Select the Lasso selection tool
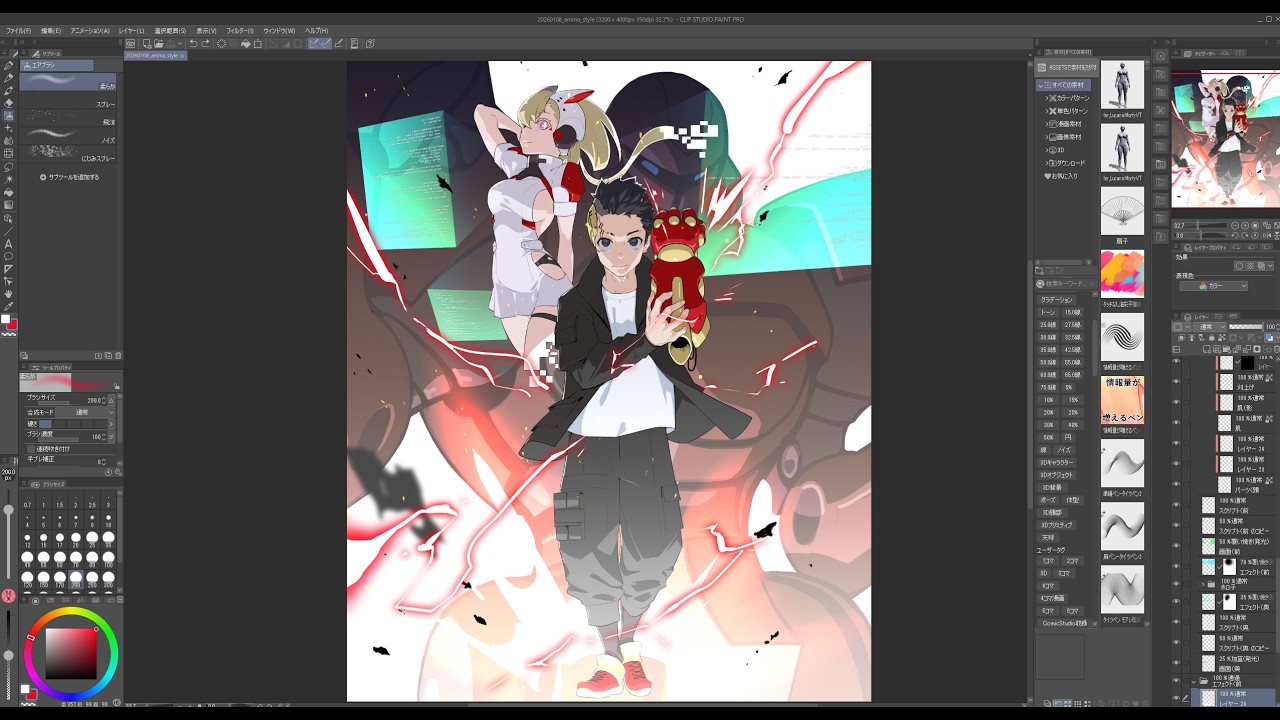This screenshot has height=720, width=1280. pos(9,166)
